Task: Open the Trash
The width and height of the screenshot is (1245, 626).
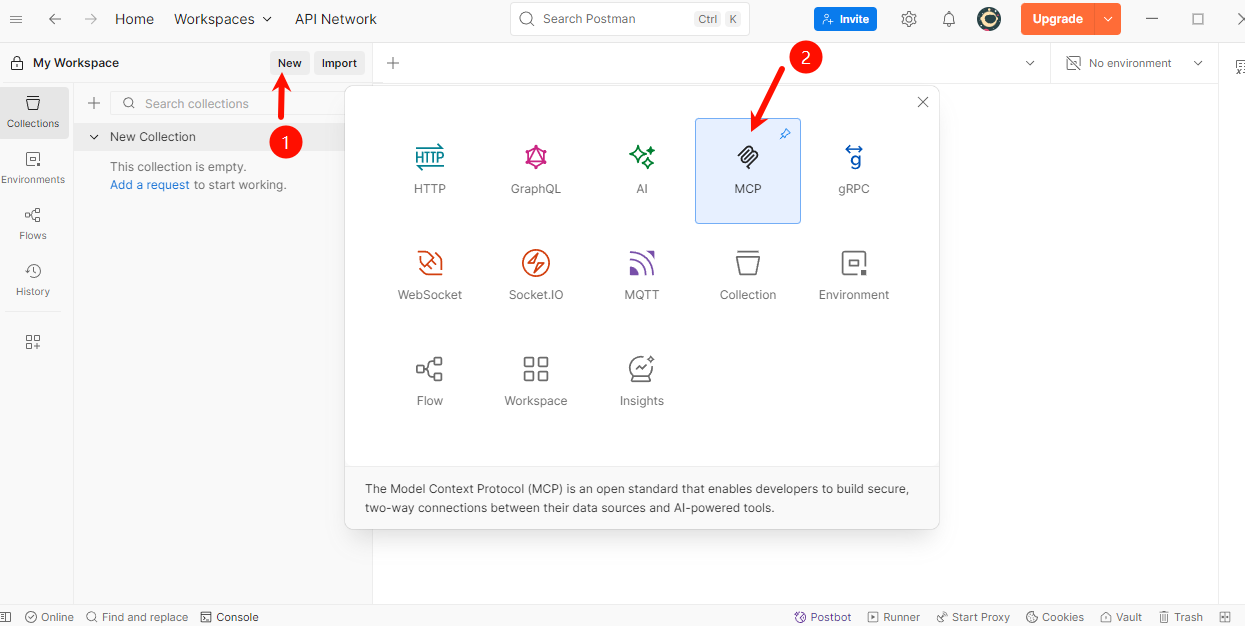Action: pos(1180,617)
